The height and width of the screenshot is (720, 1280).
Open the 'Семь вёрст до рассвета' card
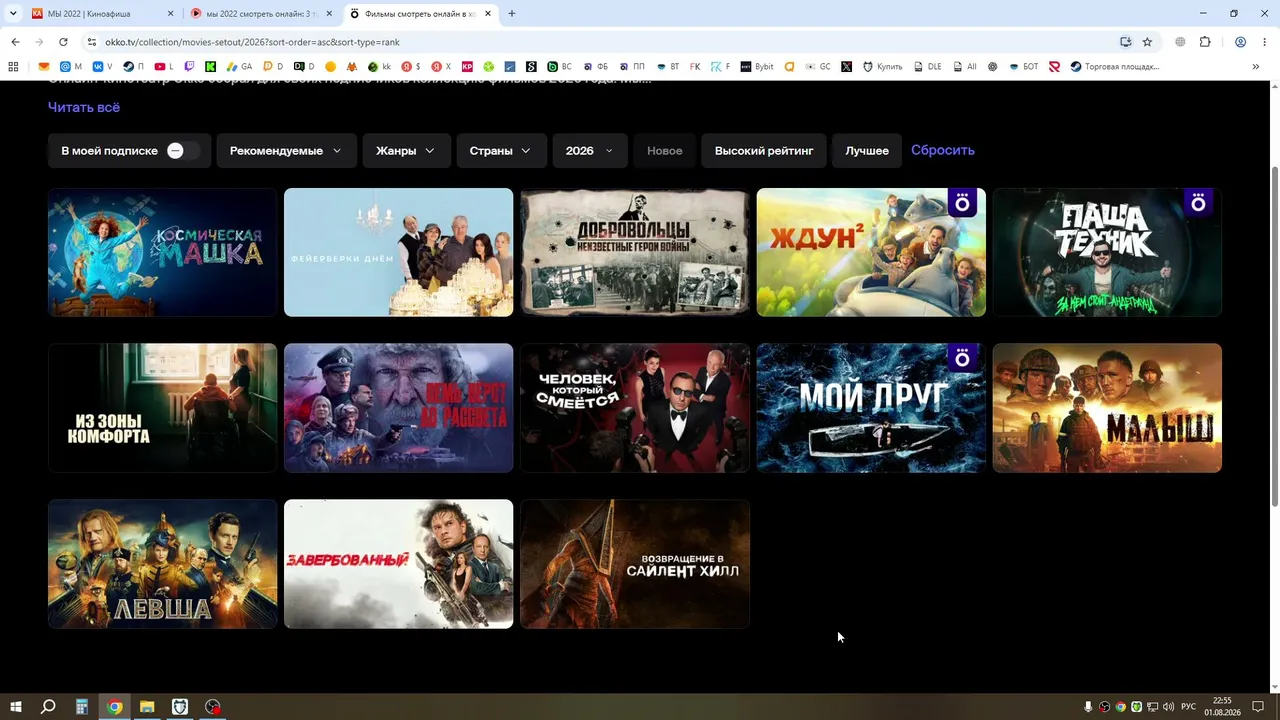click(399, 408)
